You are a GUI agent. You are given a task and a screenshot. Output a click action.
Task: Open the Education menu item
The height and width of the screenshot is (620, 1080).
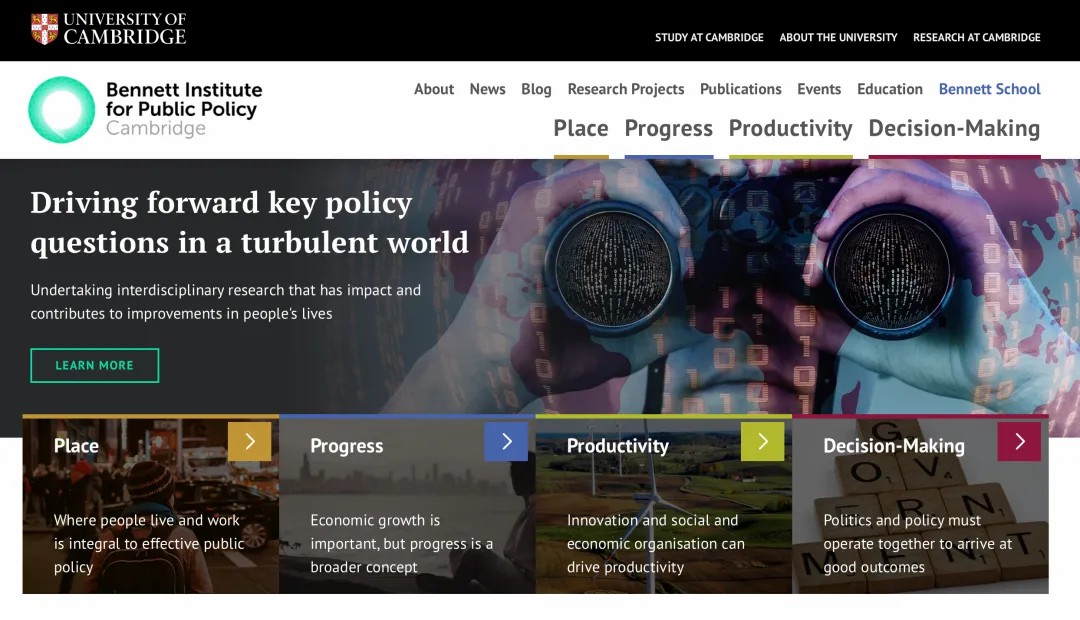pyautogui.click(x=890, y=89)
